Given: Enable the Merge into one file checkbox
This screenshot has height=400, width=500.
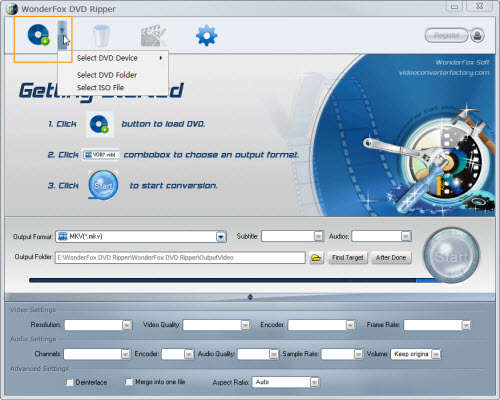Looking at the screenshot, I should point(129,382).
